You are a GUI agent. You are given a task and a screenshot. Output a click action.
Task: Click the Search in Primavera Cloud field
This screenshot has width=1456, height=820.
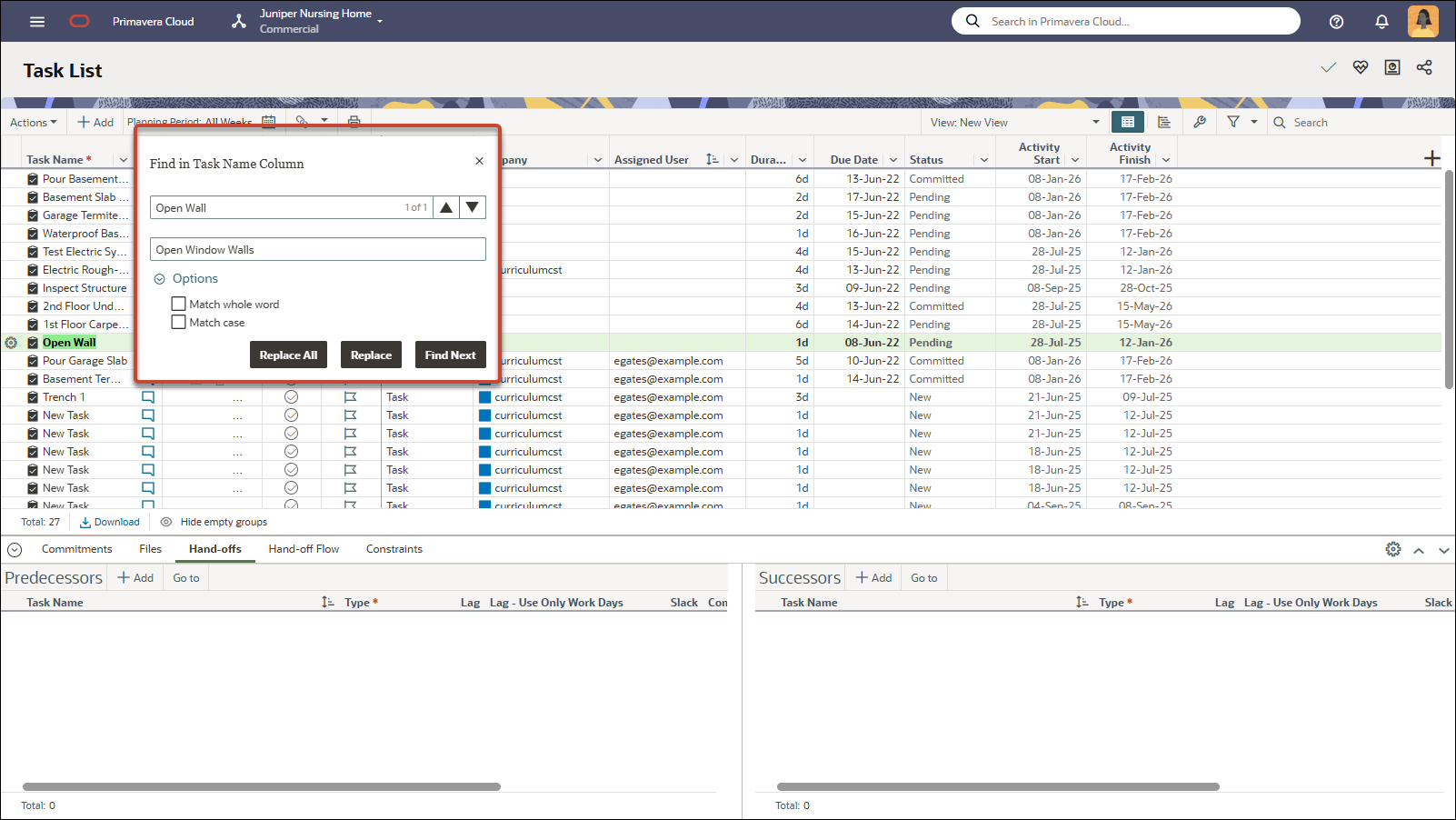click(x=1126, y=21)
